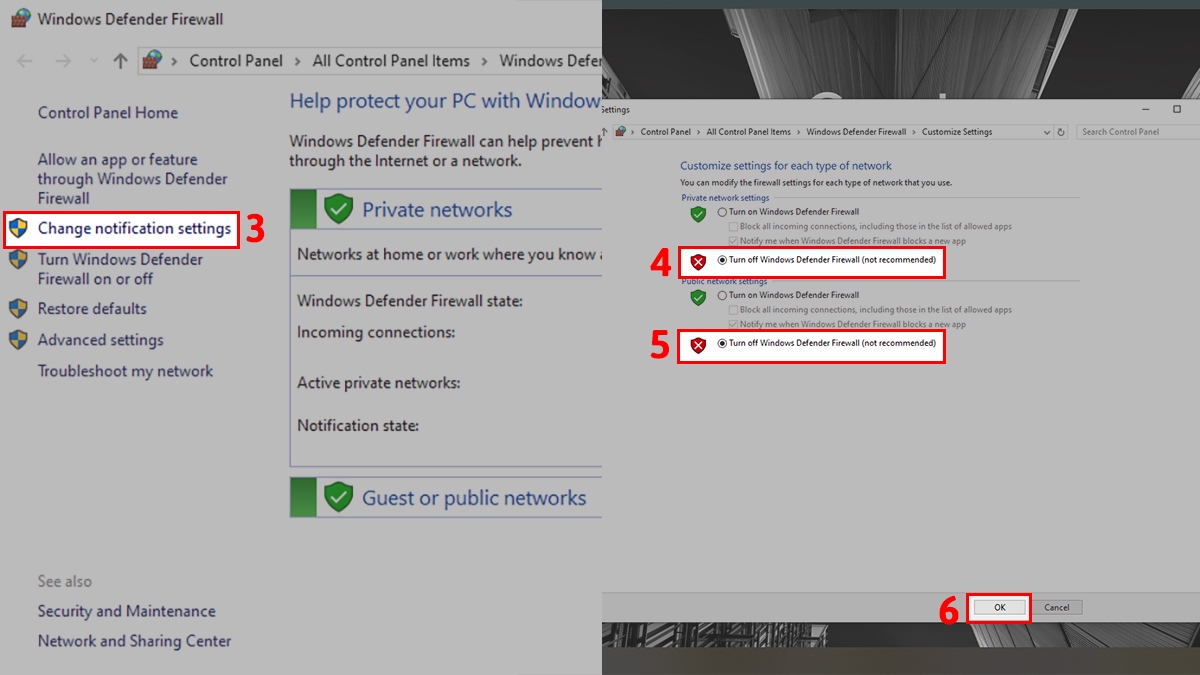This screenshot has height=675, width=1200.
Task: Click OK in Customize Settings window
Action: (999, 607)
